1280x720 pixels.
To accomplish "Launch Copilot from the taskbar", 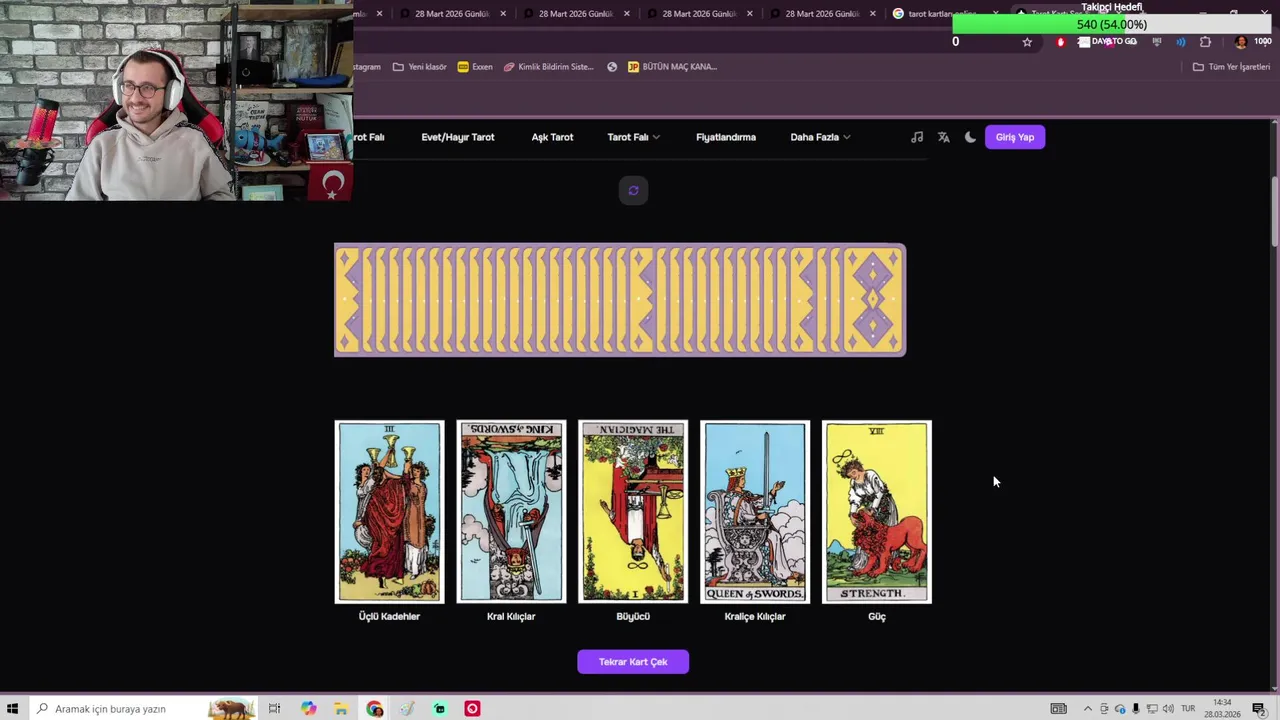I will (308, 709).
